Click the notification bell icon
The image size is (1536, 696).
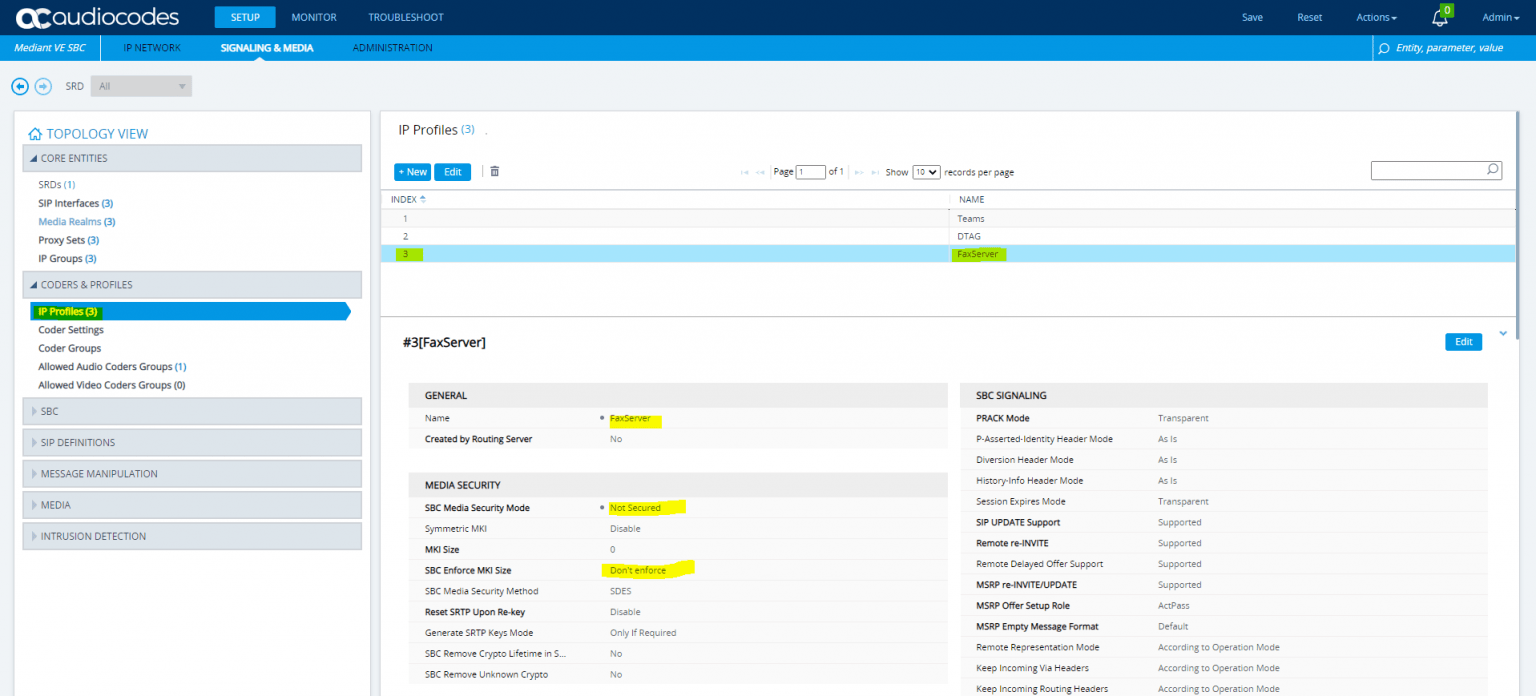(1438, 18)
